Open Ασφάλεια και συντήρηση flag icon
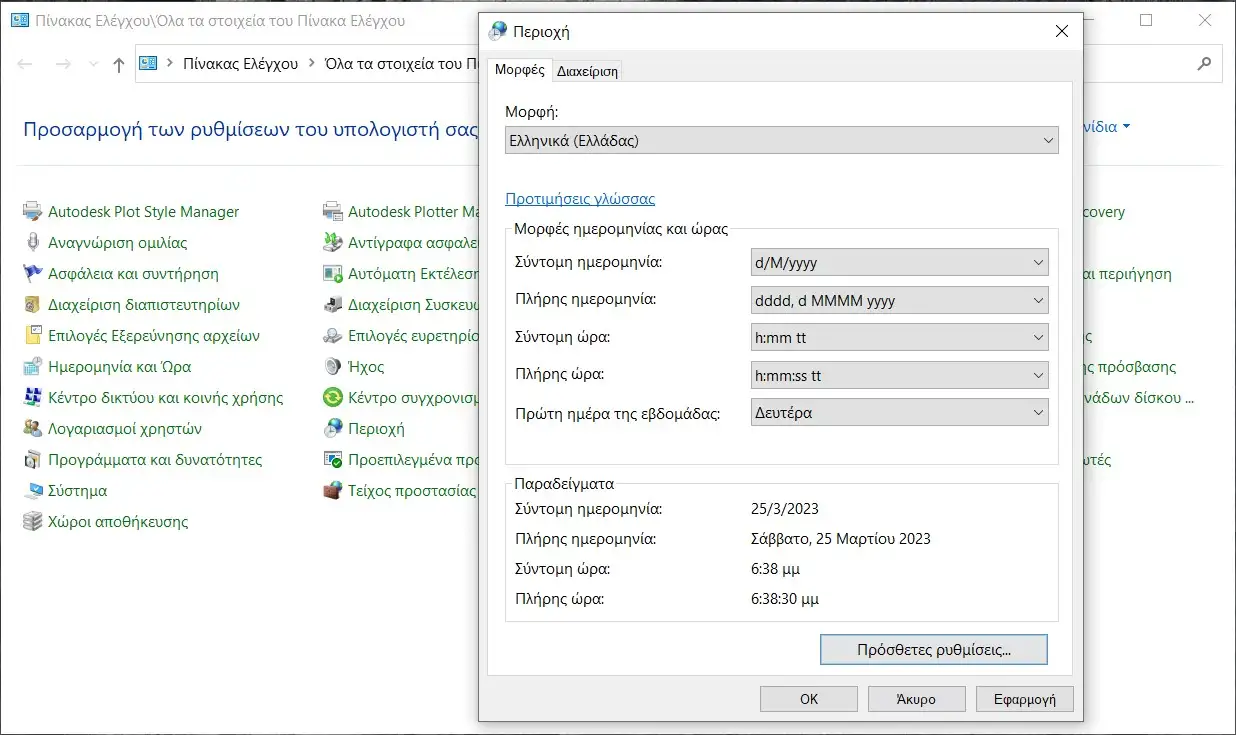 (x=33, y=274)
